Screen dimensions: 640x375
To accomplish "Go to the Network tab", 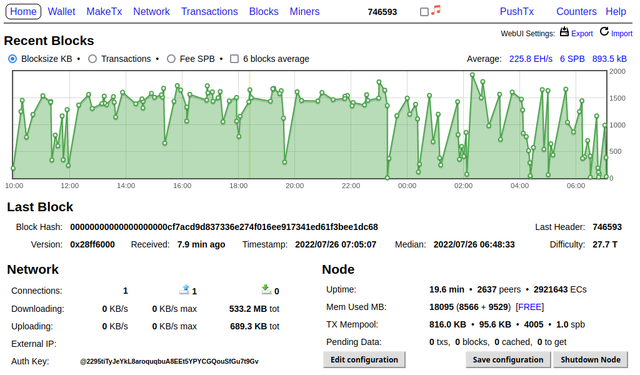I will (151, 11).
